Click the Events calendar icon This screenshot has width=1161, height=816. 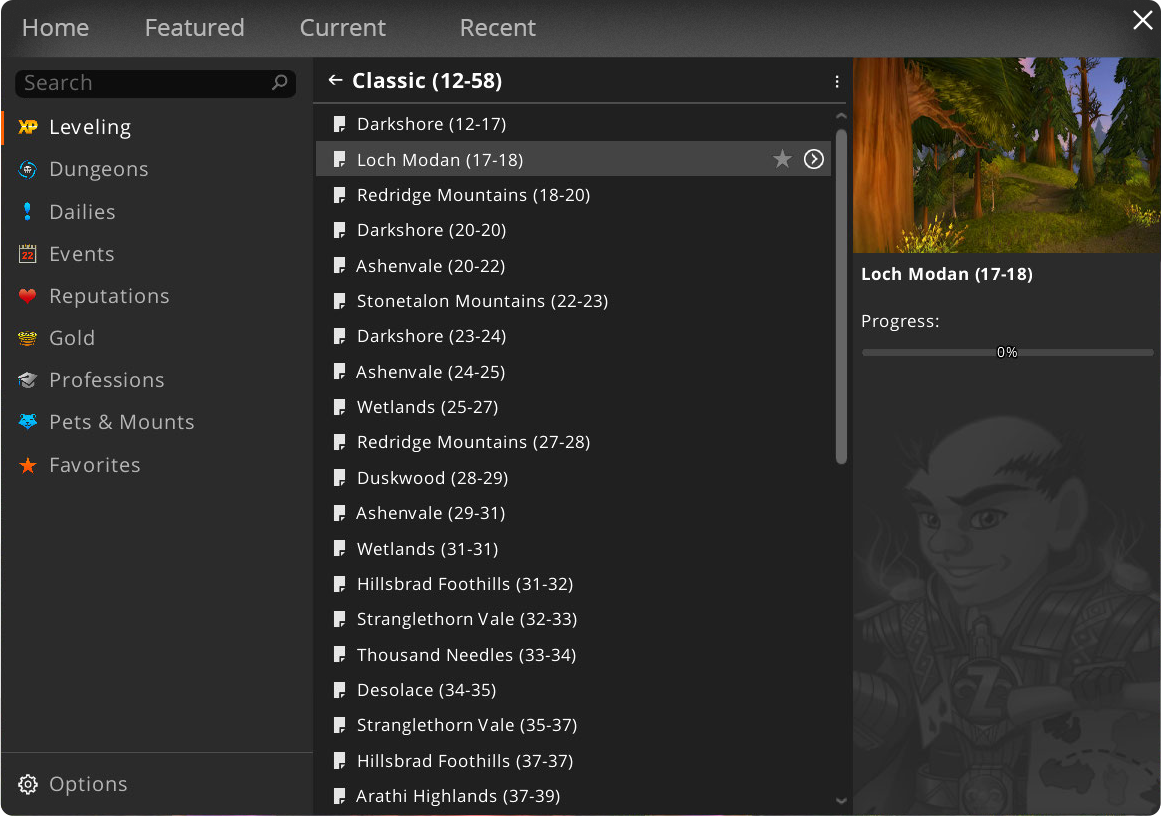[28, 254]
